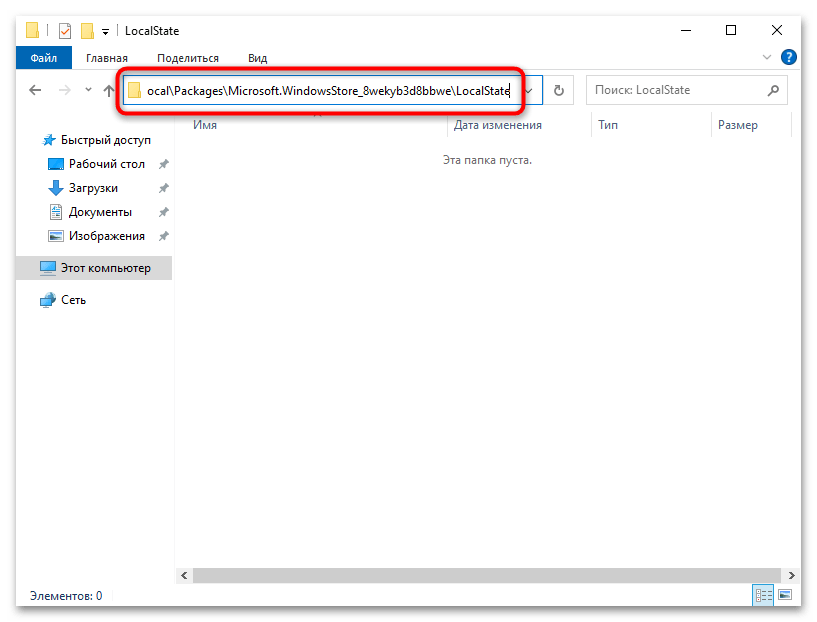Image resolution: width=817 pixels, height=622 pixels.
Task: Open Загрузки in navigation pane
Action: [x=93, y=188]
